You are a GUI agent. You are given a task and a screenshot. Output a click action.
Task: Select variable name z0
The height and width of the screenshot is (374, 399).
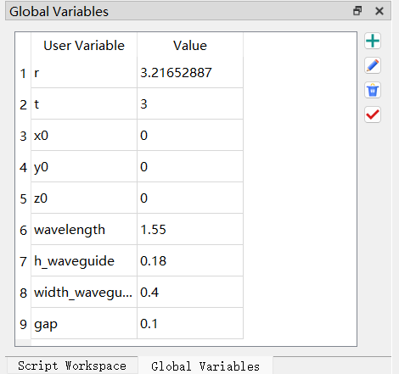(84, 198)
